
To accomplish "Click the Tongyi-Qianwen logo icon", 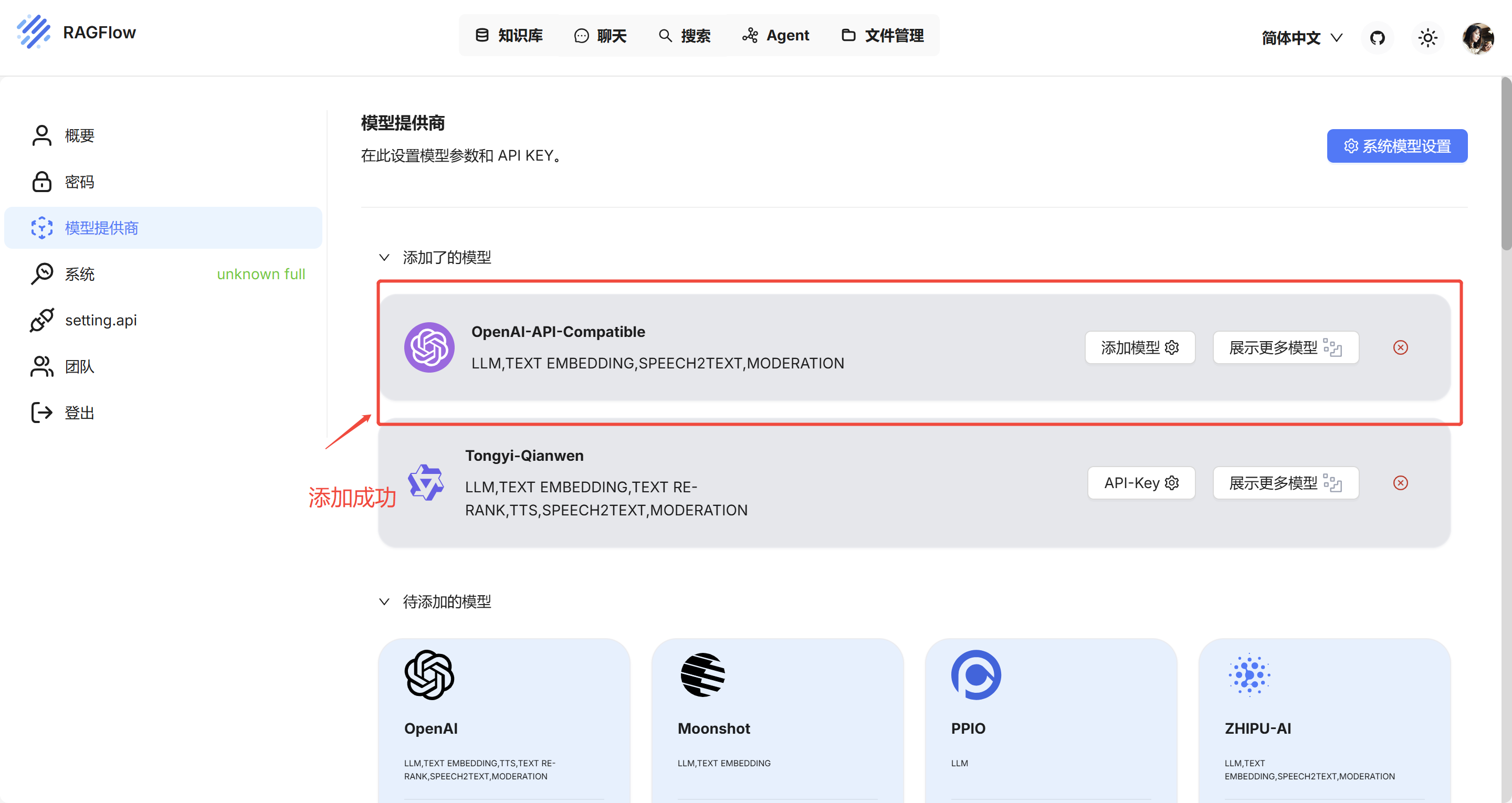I will [426, 482].
